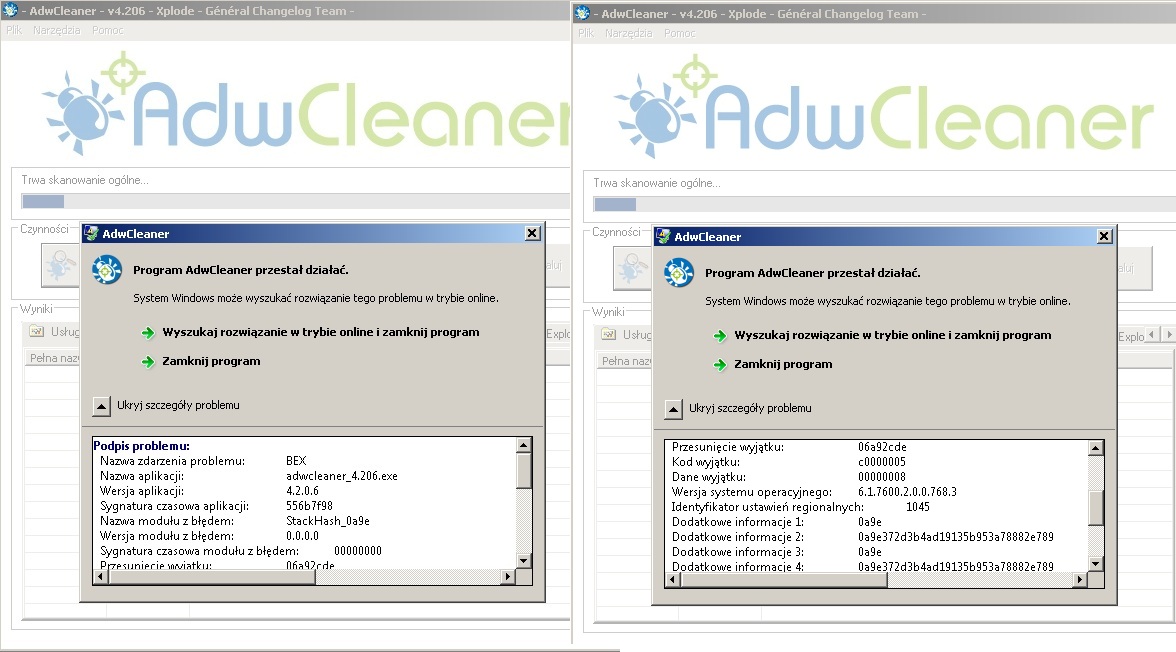Click 'Ukryj szczegóły problemu' label in left dialog
The width and height of the screenshot is (1176, 652).
[178, 405]
